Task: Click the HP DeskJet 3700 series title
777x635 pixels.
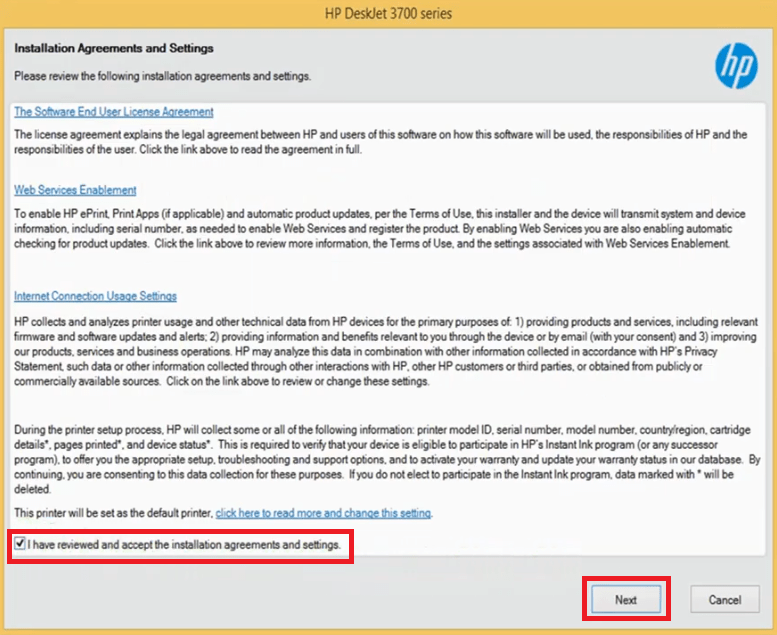Action: 388,13
